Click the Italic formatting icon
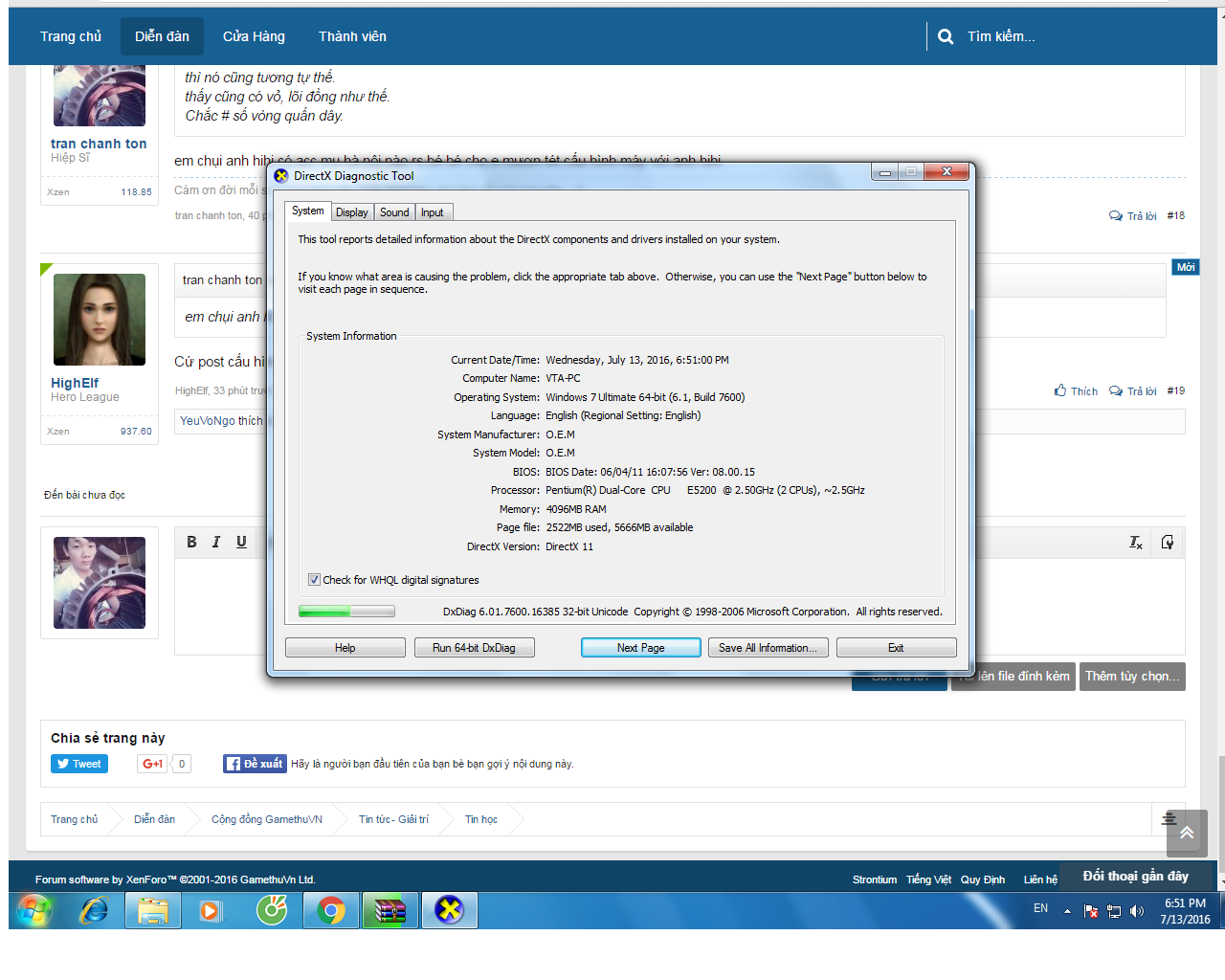This screenshot has width=1225, height=980. (216, 542)
